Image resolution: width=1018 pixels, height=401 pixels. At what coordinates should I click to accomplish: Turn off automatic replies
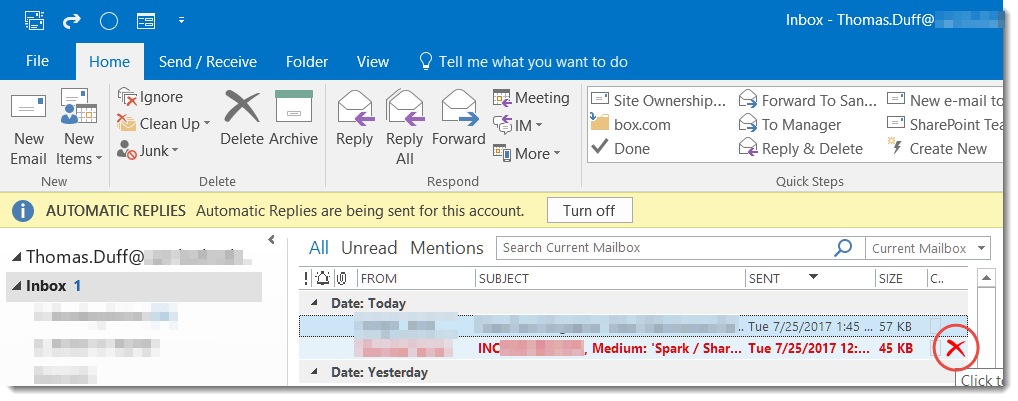pyautogui.click(x=590, y=210)
